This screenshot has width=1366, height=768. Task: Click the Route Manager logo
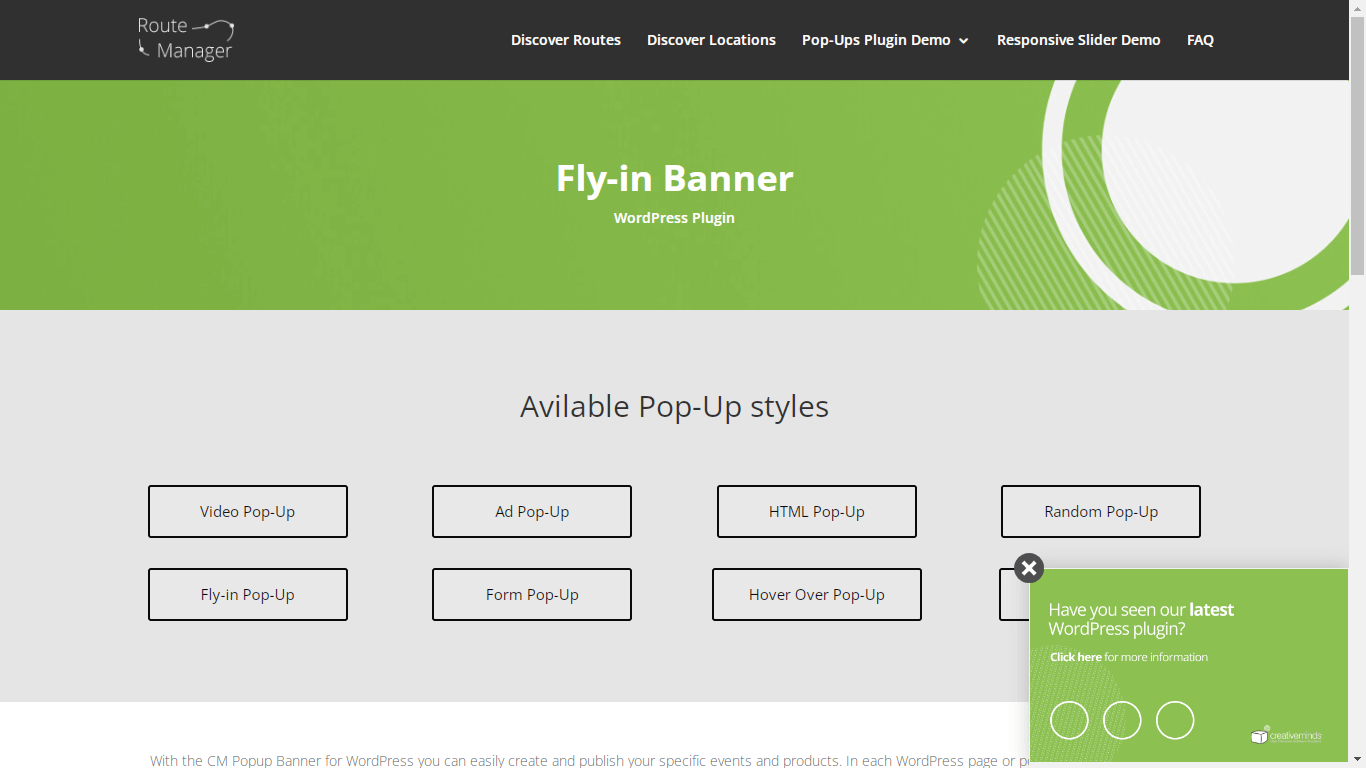point(186,39)
